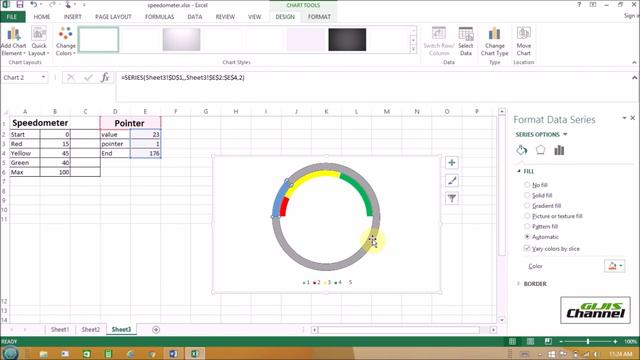Switch to Page Layout view icon
The height and width of the screenshot is (360, 640).
coord(530,341)
